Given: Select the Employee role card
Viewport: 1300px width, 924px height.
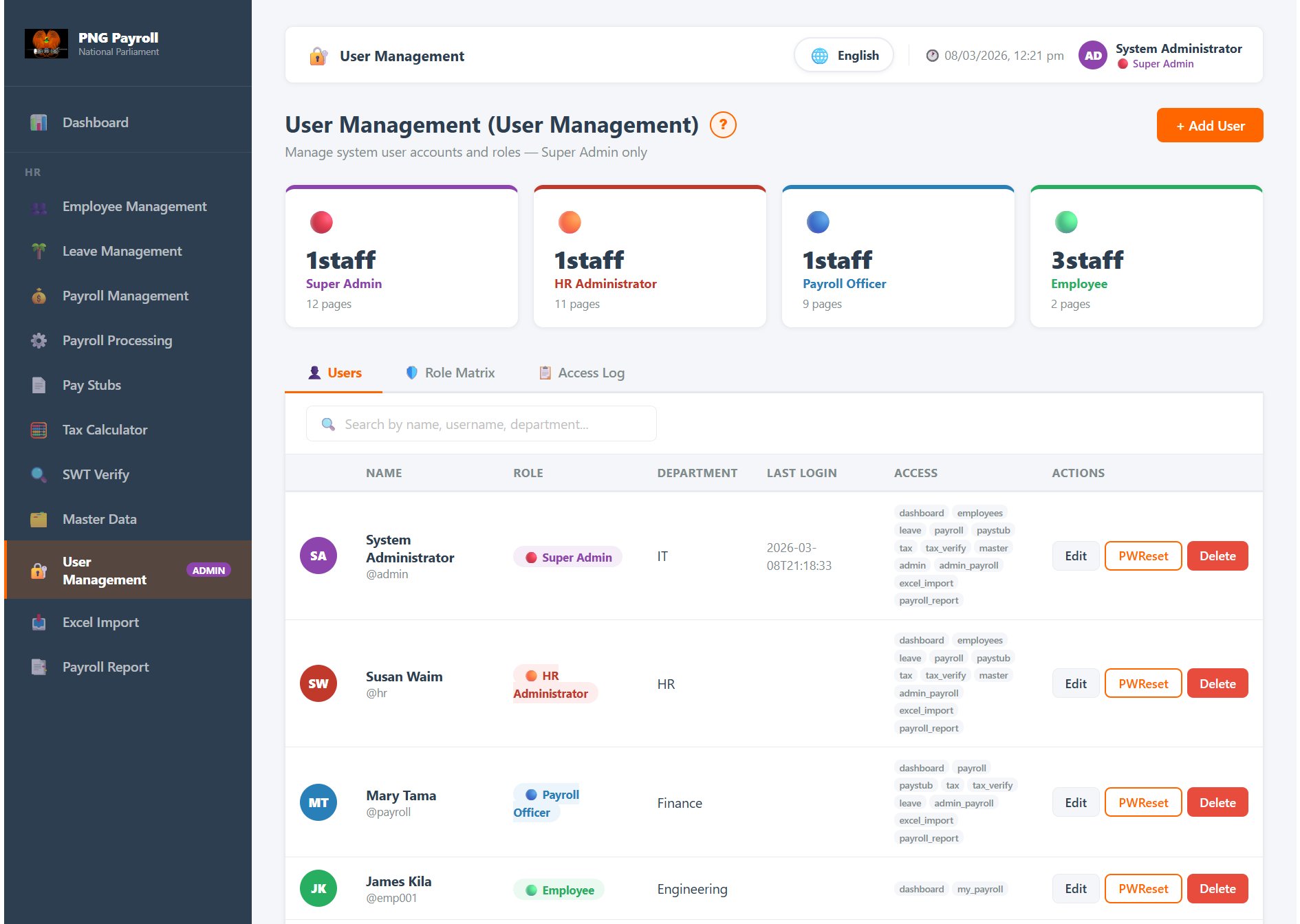Looking at the screenshot, I should 1147,256.
